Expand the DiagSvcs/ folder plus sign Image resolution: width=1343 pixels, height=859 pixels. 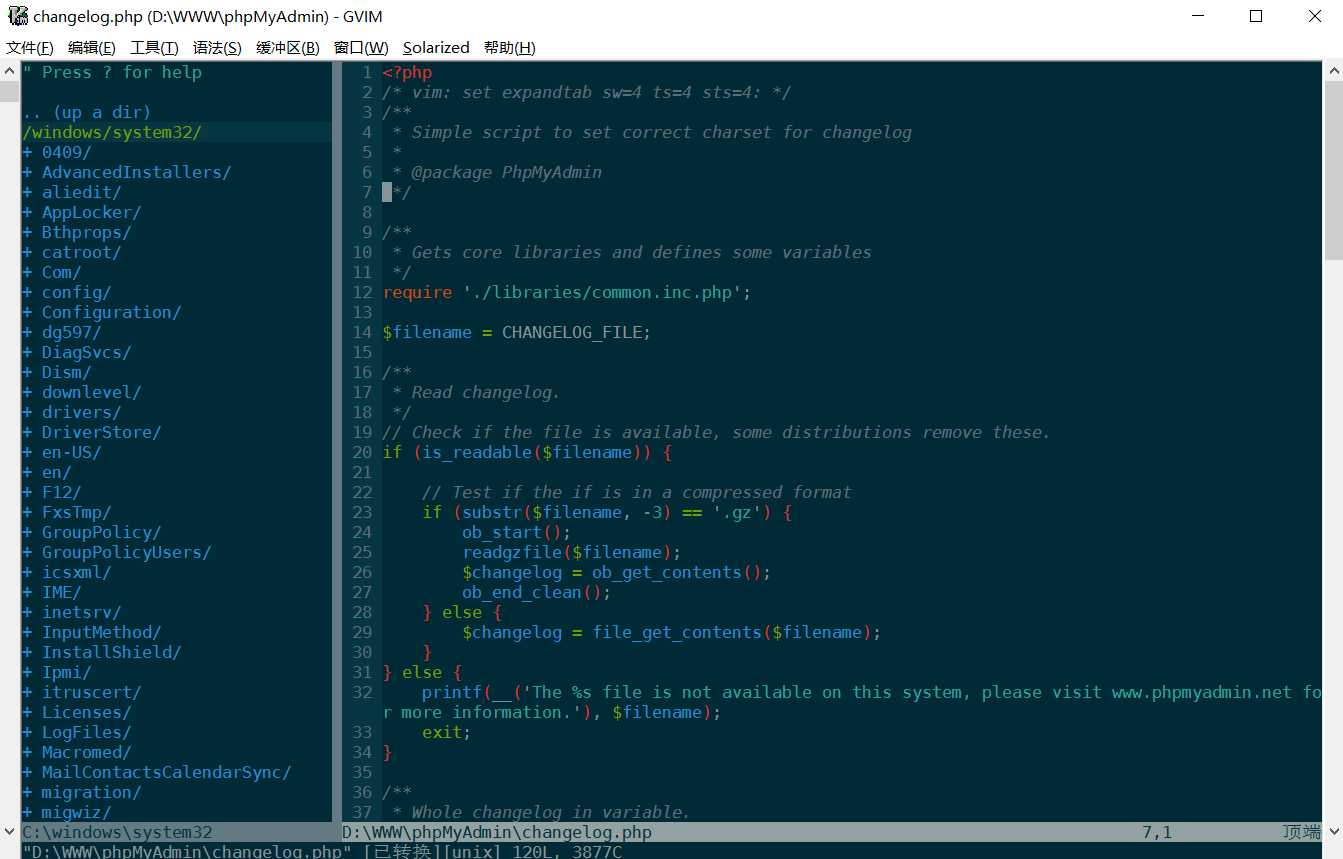tap(27, 352)
